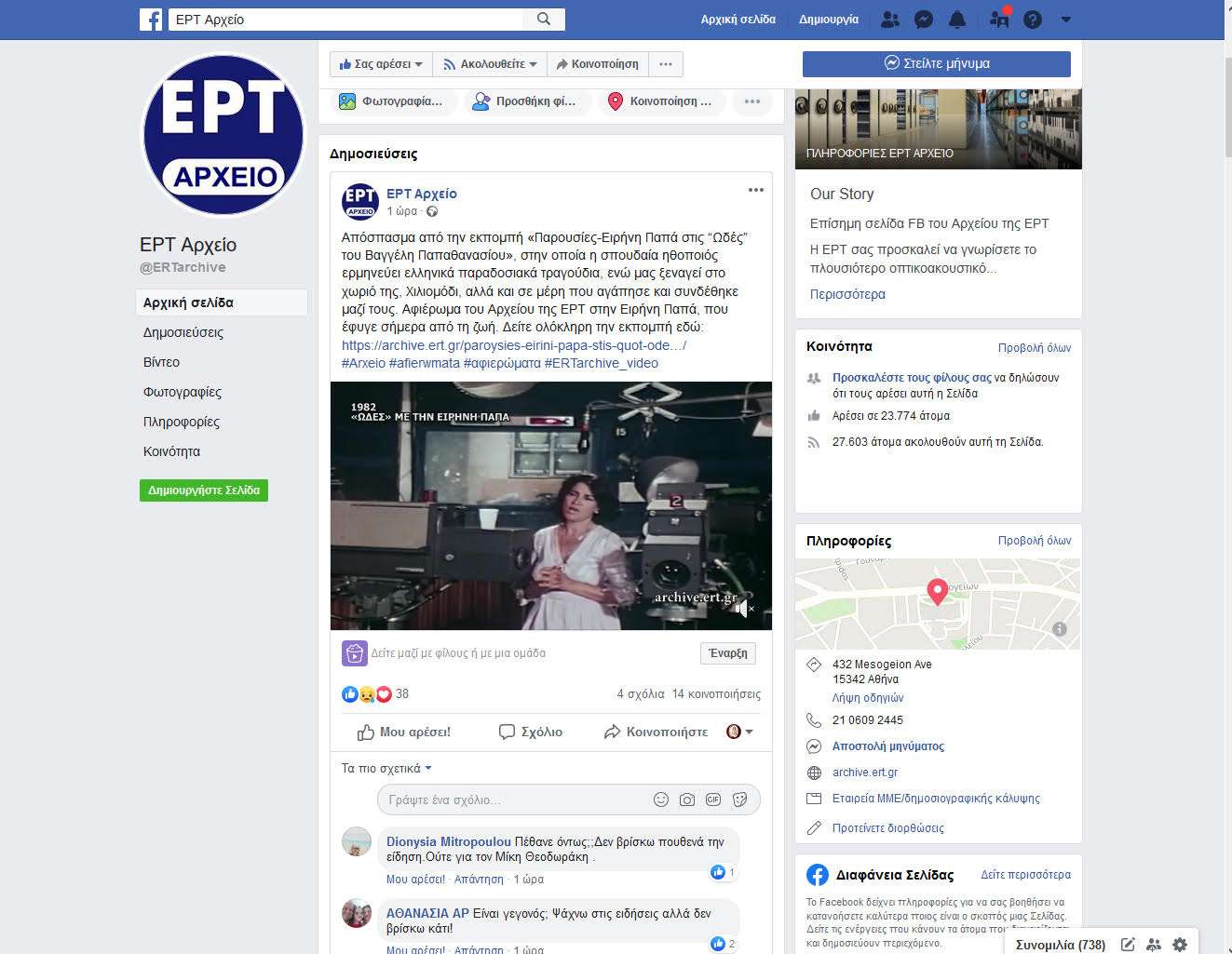Select Βίντεο in the left sidebar
The height and width of the screenshot is (954, 1232).
162,362
